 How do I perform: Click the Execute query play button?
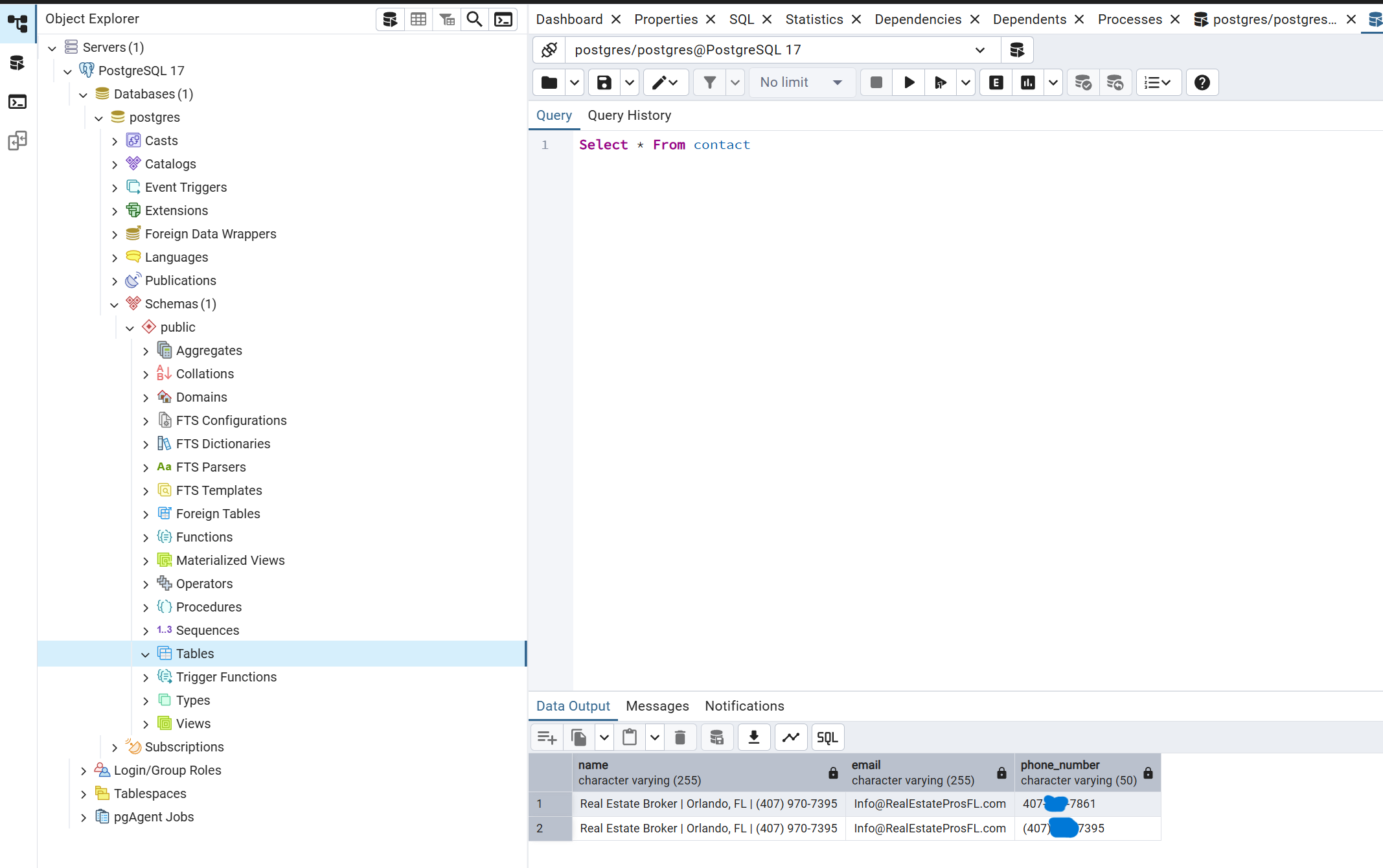(909, 82)
